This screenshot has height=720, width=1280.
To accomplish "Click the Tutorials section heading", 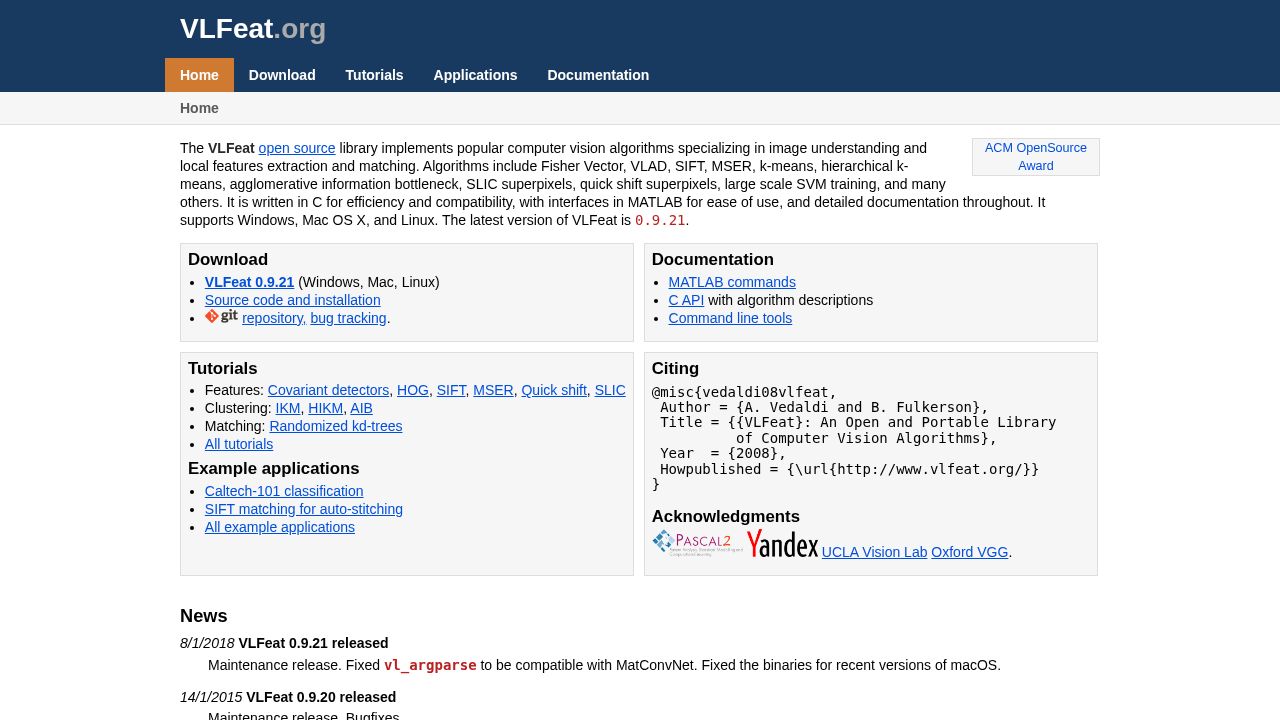I will point(223,369).
